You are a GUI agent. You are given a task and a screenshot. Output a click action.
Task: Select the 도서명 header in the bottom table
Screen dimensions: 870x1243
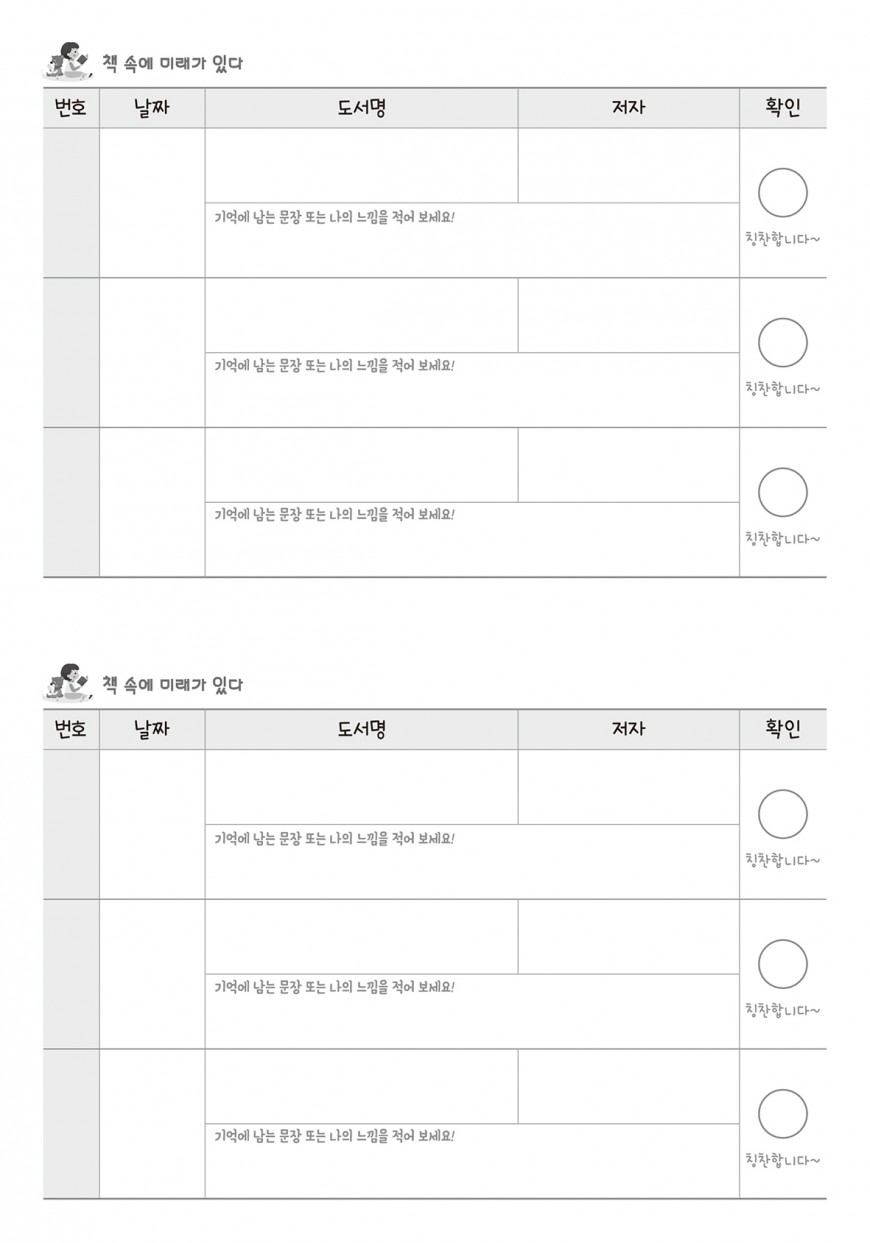pos(362,730)
